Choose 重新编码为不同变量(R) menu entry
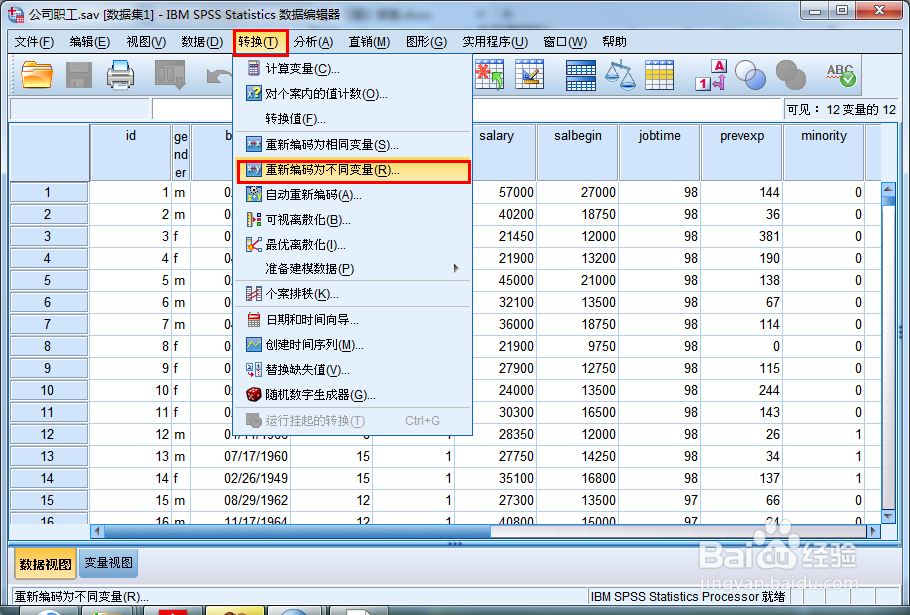Screen dimensions: 910x615 tap(353, 170)
